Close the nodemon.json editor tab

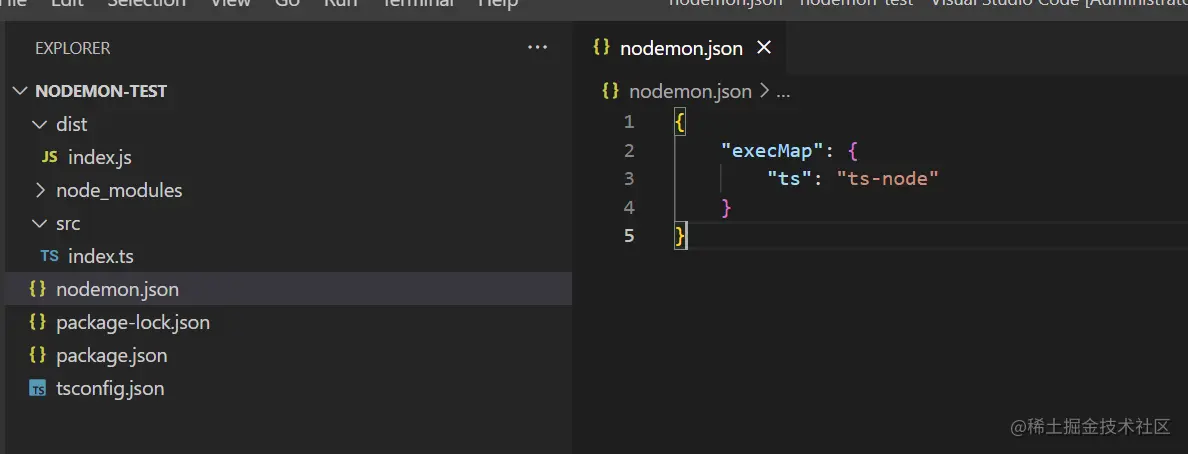(x=764, y=48)
